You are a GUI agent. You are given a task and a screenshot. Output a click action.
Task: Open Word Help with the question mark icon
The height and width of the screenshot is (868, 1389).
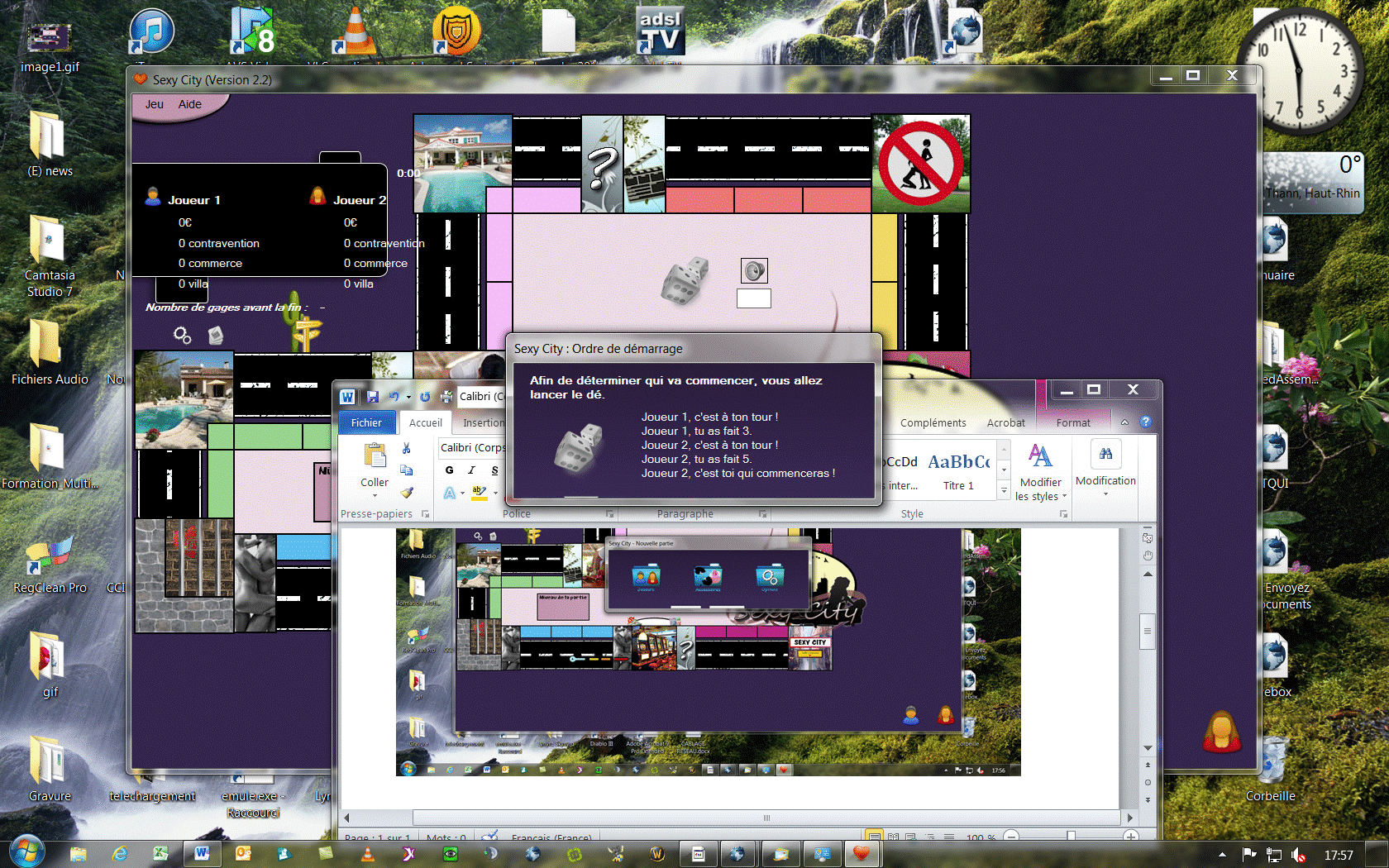(1145, 422)
